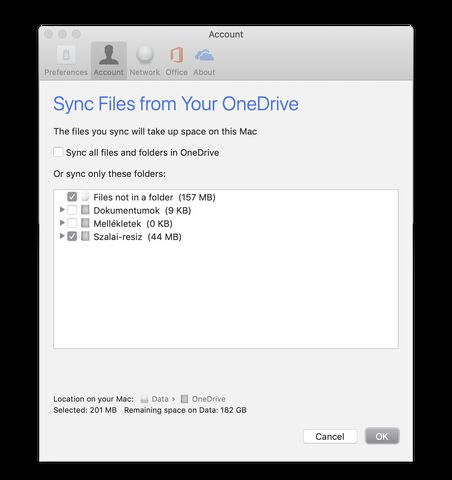
Task: Click the red window close button
Action: tap(49, 34)
